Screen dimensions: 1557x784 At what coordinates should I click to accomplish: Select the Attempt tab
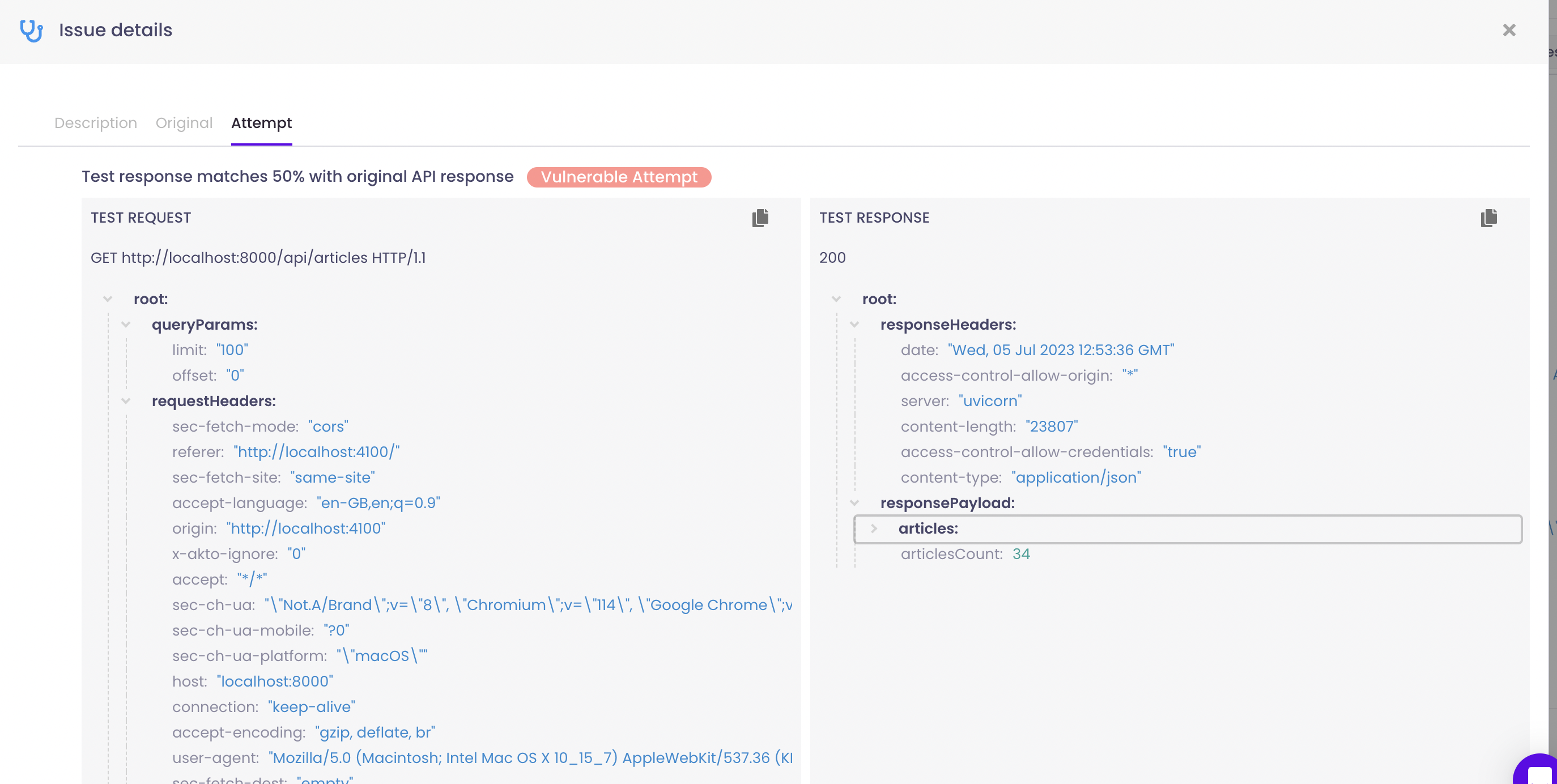coord(261,123)
